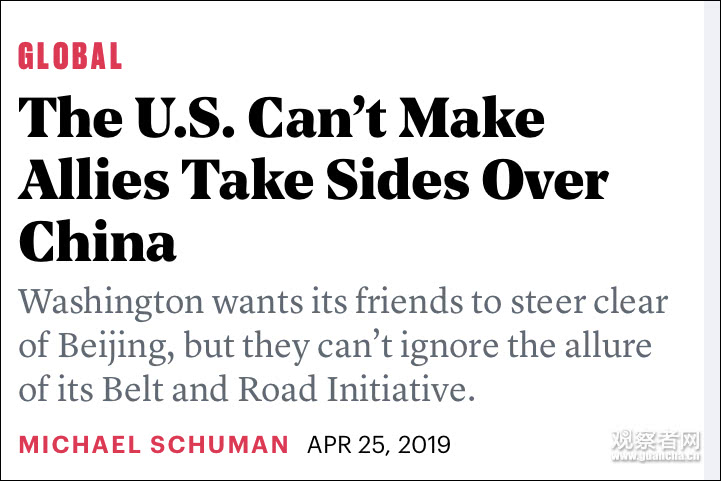Click the word 'allure' in the subtitle
Viewport: 721px width, 481px height.
pos(608,345)
